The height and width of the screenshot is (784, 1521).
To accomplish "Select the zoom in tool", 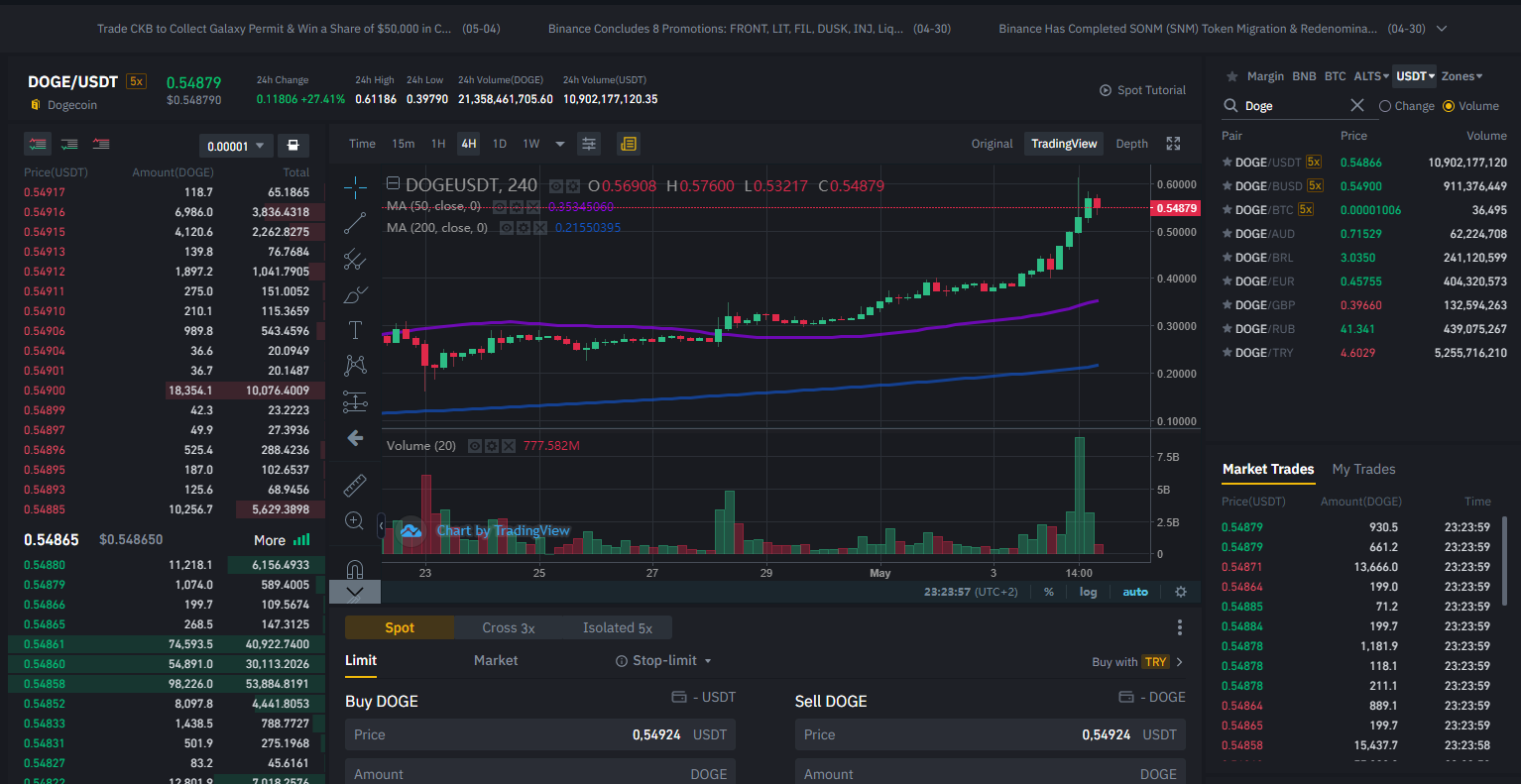I will [x=355, y=520].
